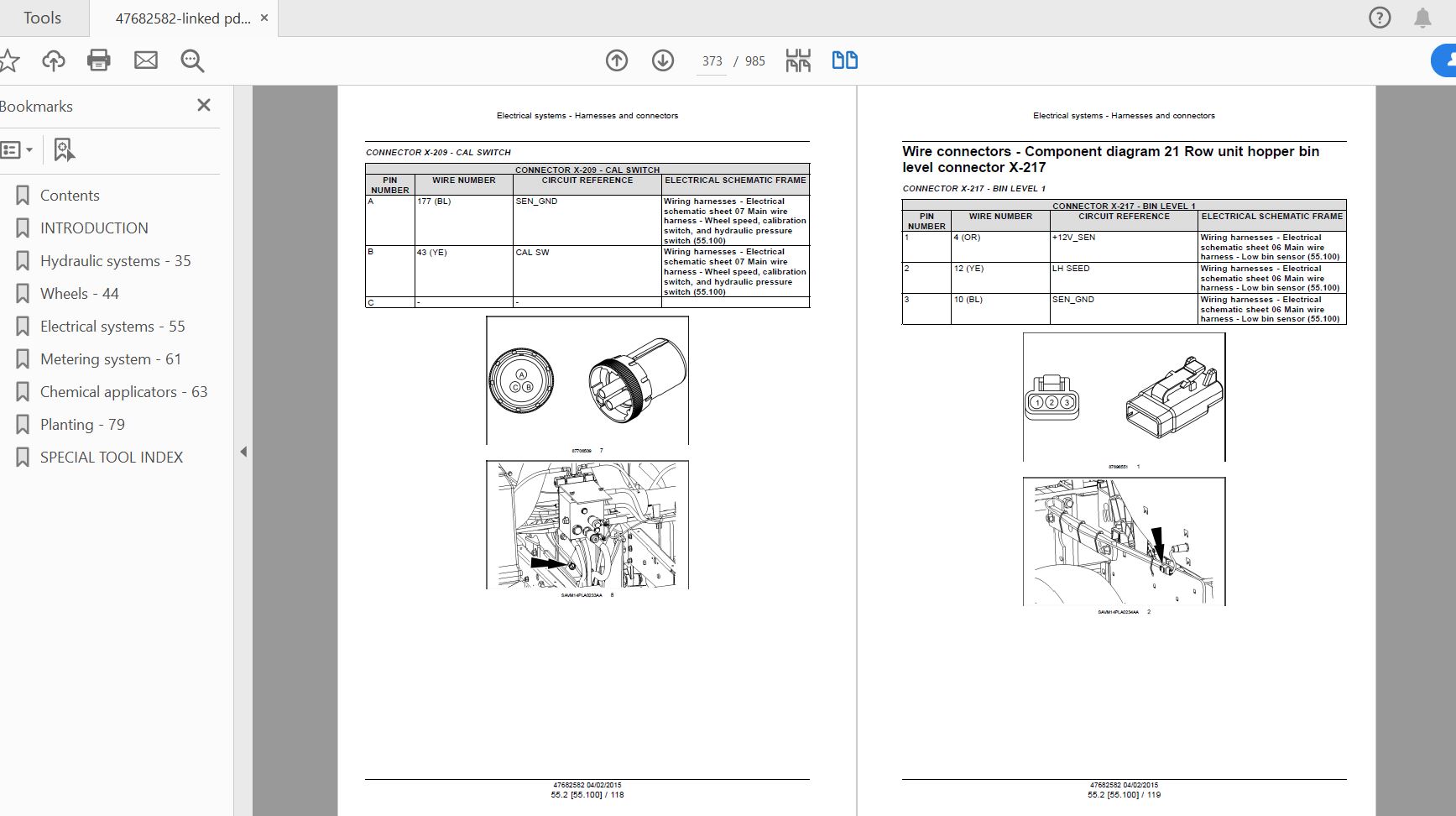Switch to the 47682582-linked pdf tab
Image resolution: width=1456 pixels, height=816 pixels.
182,18
